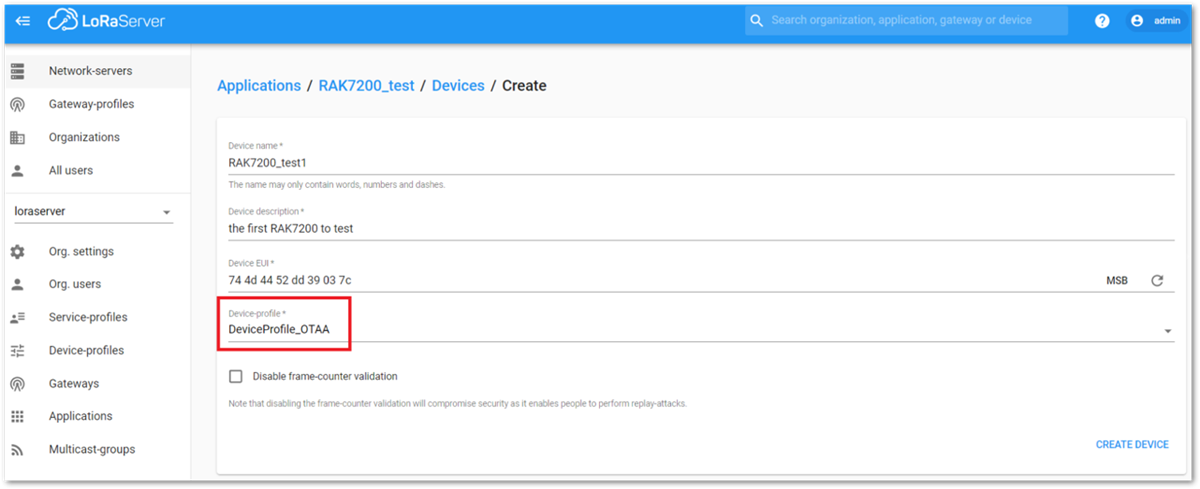
Task: Click the Applications grid icon
Action: 17,416
